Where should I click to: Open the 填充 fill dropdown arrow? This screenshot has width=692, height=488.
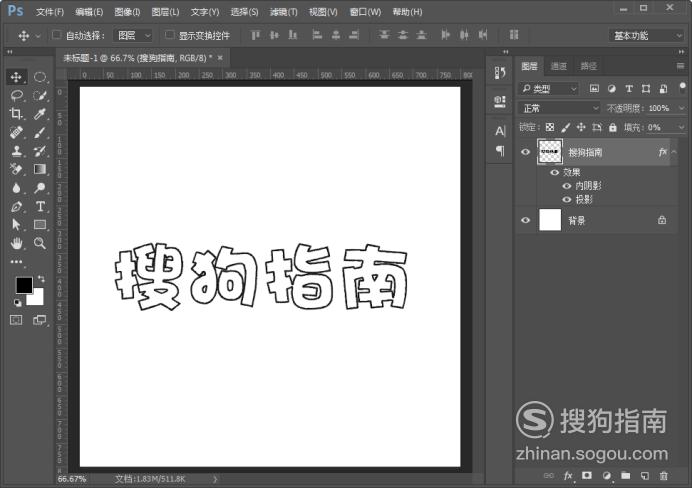[x=681, y=128]
